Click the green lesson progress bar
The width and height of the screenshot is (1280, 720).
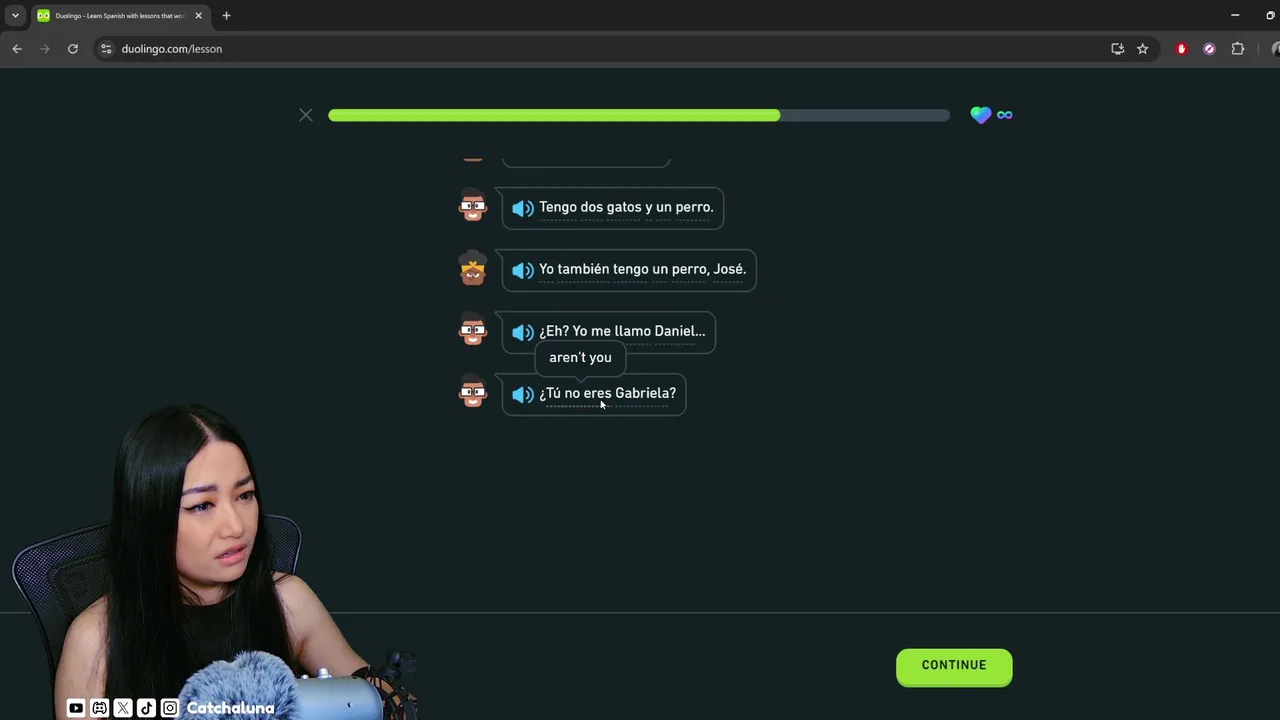638,115
